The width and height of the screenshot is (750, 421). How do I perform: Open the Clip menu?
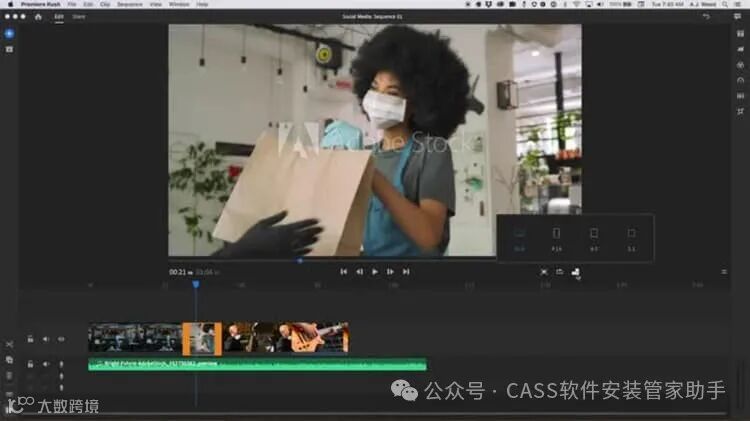coord(105,4)
